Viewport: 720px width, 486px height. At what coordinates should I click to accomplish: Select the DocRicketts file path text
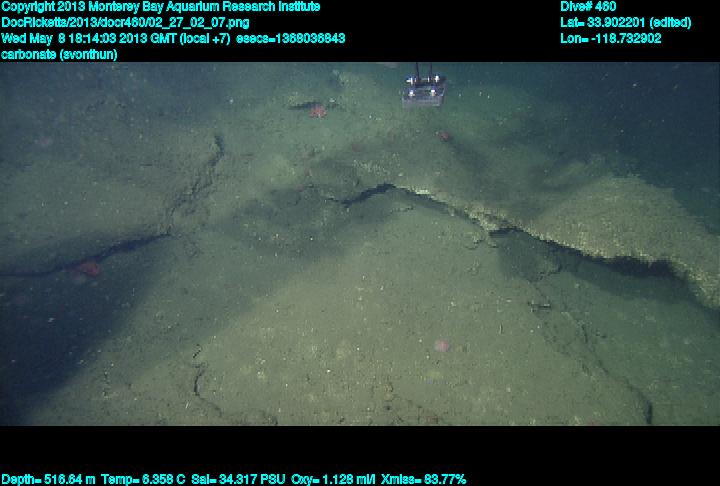click(x=125, y=23)
